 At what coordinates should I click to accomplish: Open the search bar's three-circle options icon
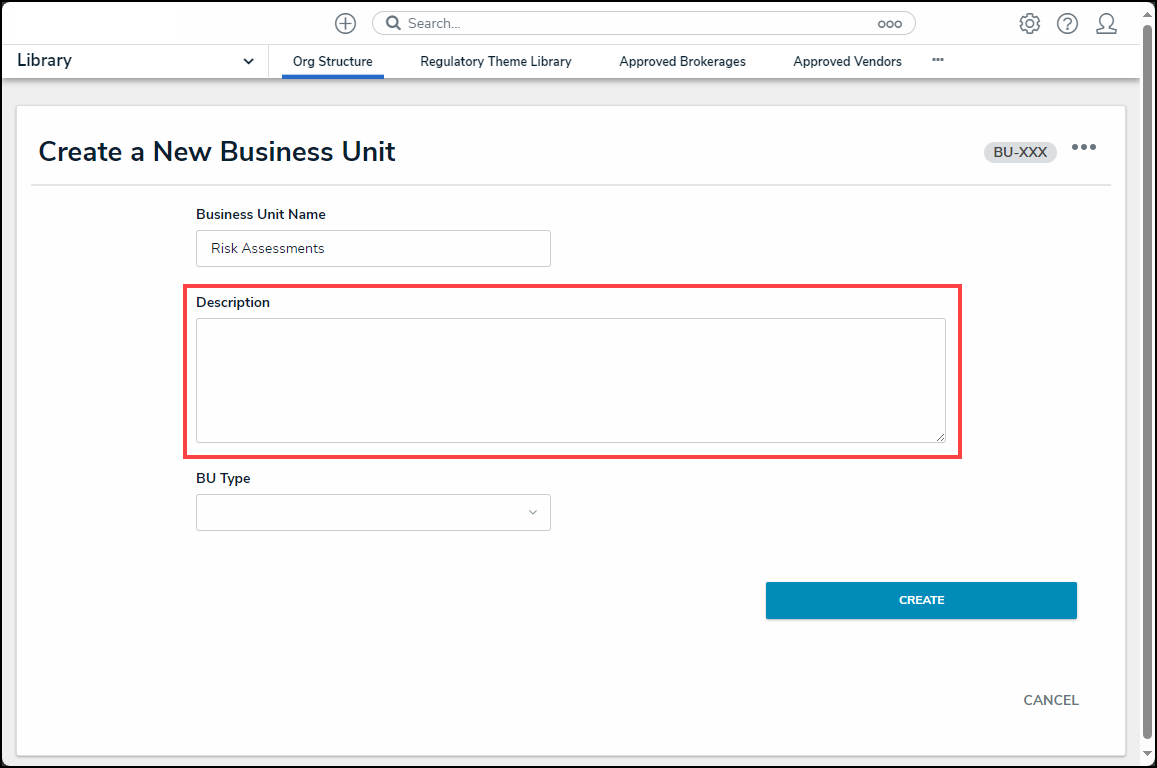889,24
